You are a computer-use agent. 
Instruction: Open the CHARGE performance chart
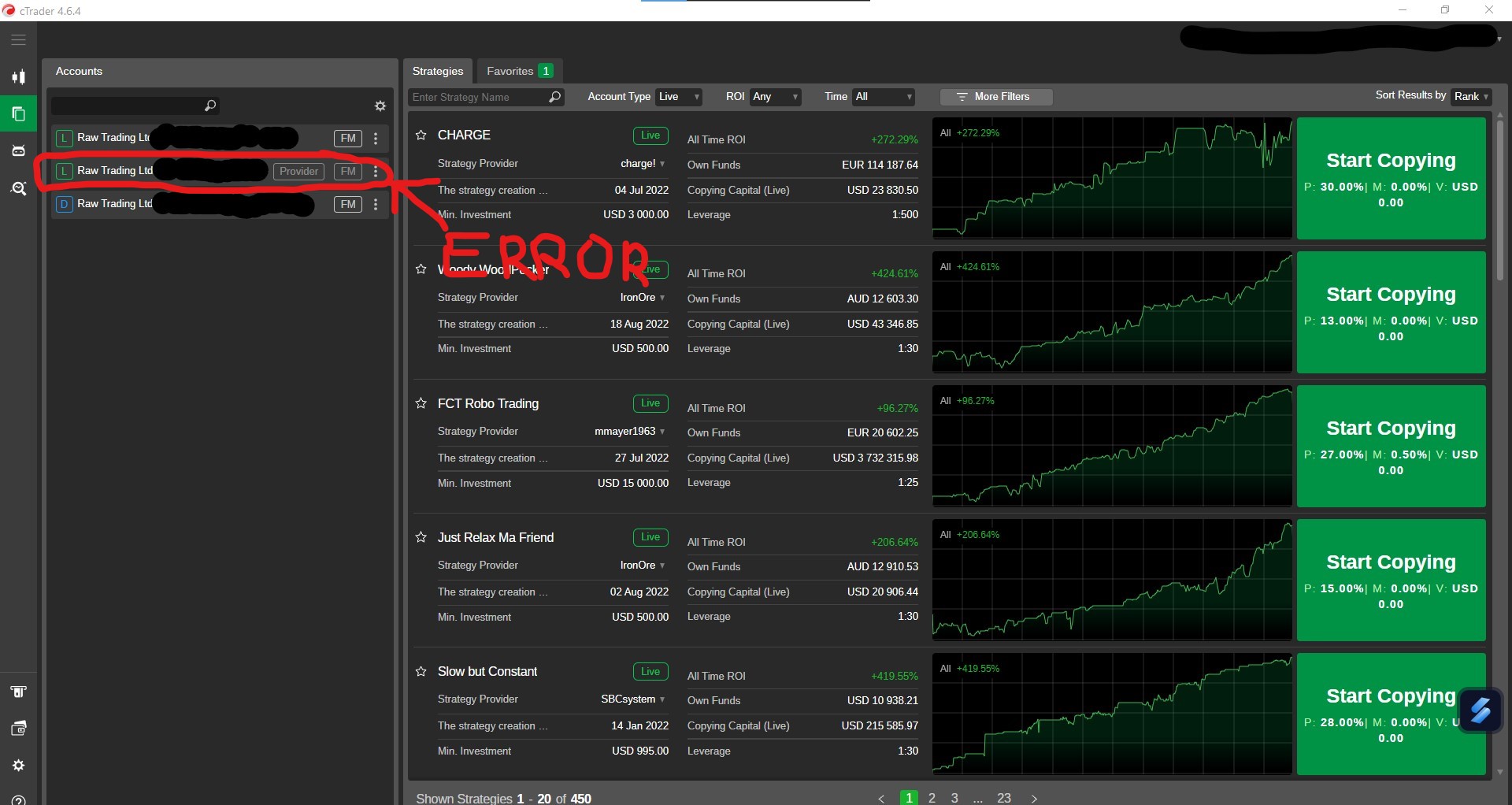click(x=1112, y=179)
